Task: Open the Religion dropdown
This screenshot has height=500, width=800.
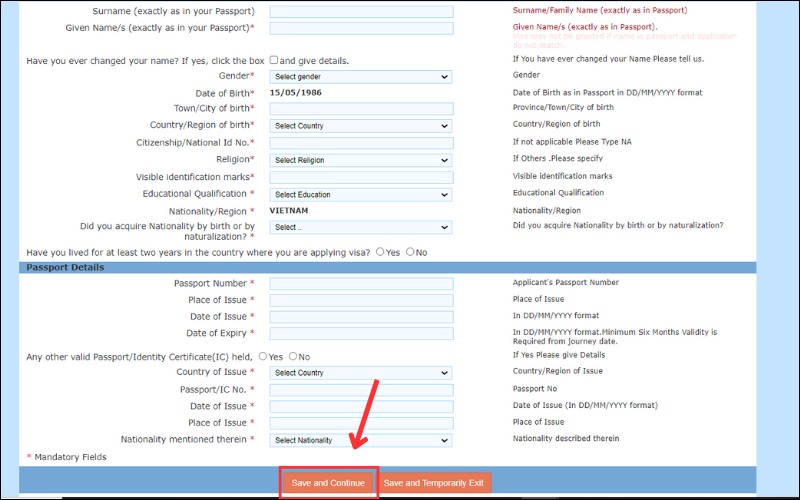Action: click(x=360, y=160)
